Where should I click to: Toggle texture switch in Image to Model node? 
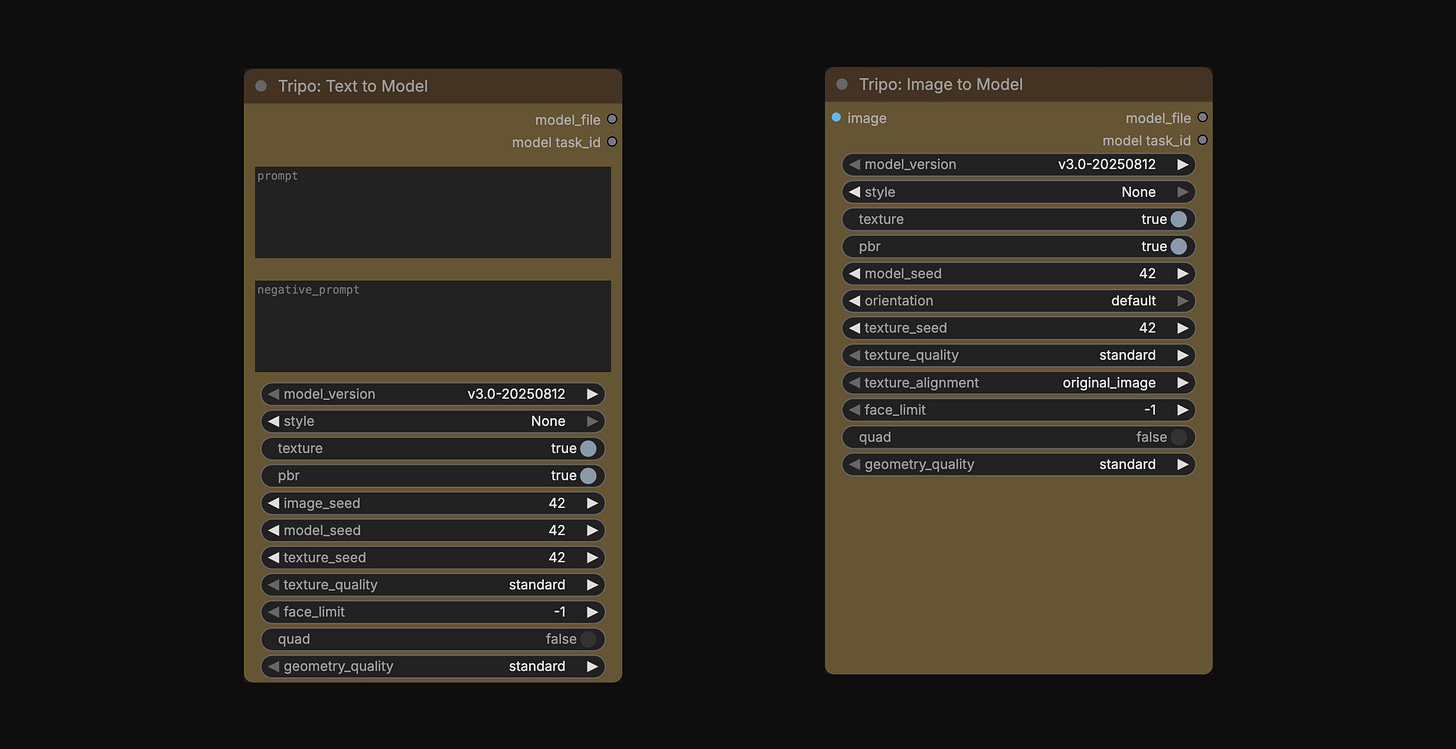1179,219
